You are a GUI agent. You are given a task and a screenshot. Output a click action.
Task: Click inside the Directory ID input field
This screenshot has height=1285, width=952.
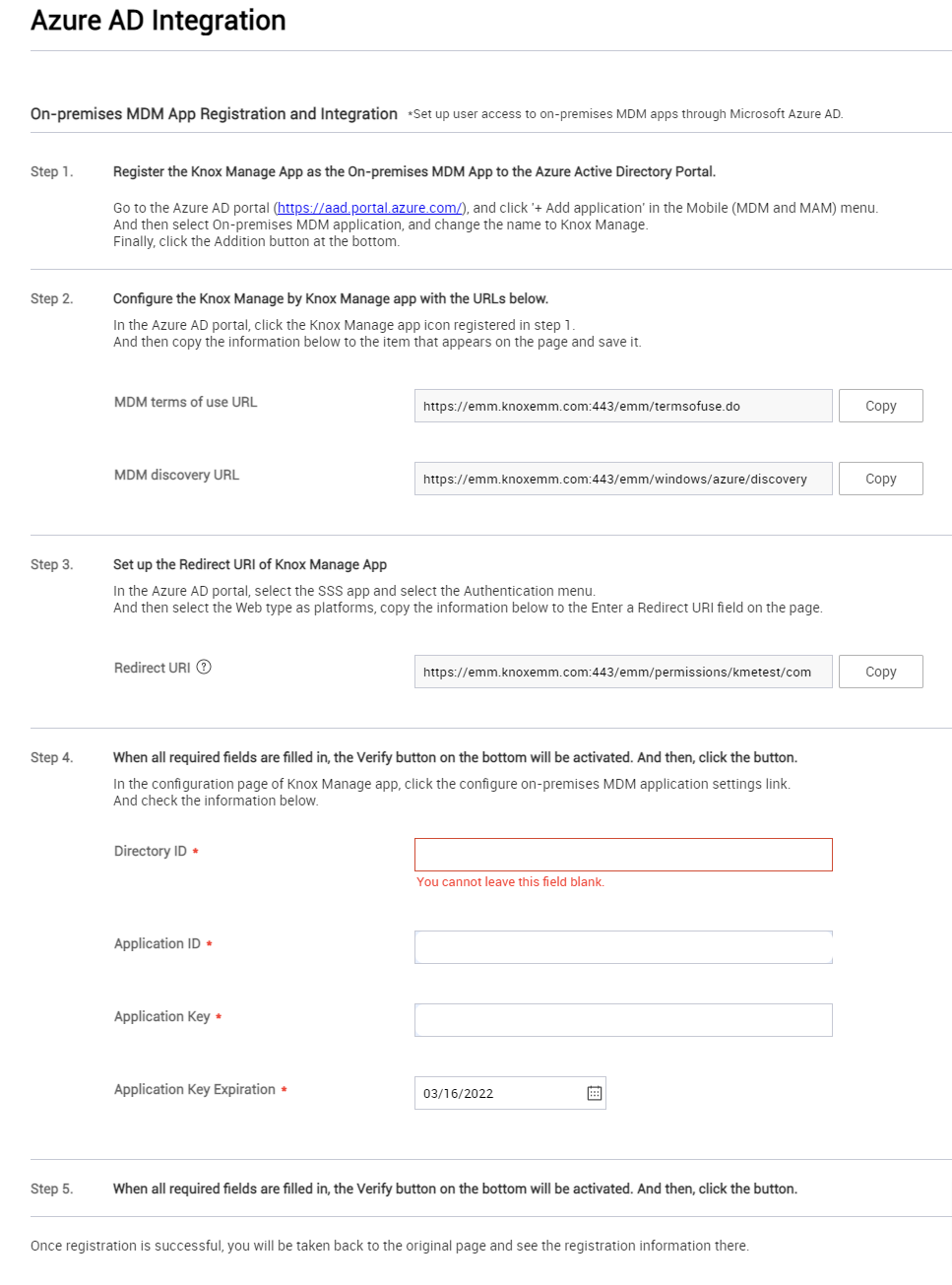pos(622,854)
